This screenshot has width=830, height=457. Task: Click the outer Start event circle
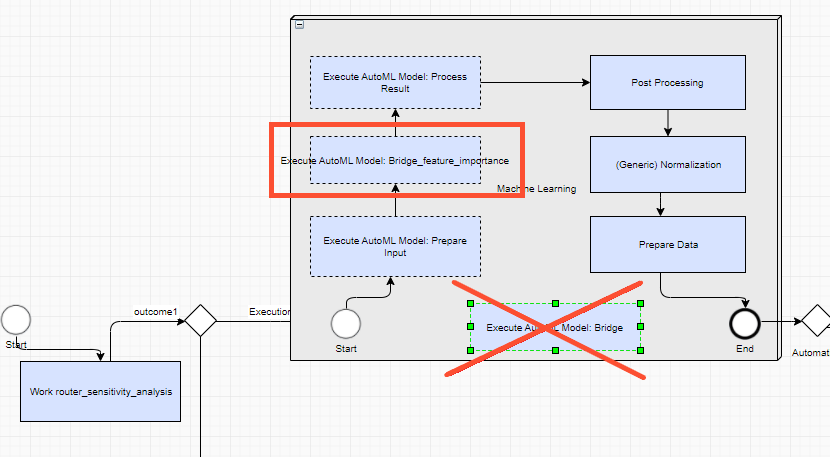(16, 320)
